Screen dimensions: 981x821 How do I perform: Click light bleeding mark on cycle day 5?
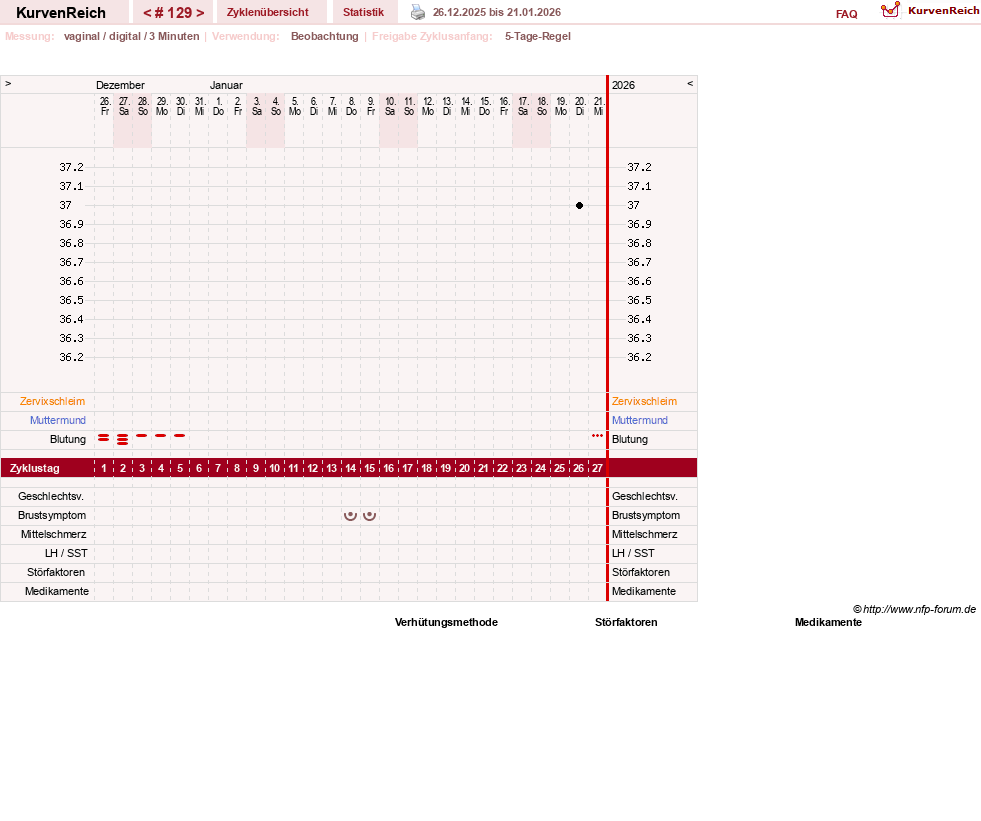(x=180, y=435)
